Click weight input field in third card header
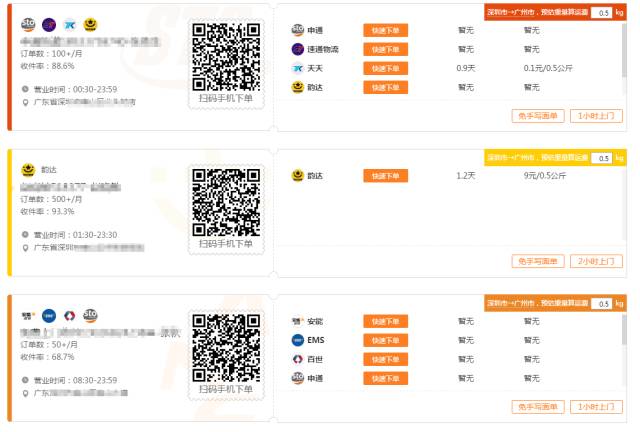 coord(602,303)
